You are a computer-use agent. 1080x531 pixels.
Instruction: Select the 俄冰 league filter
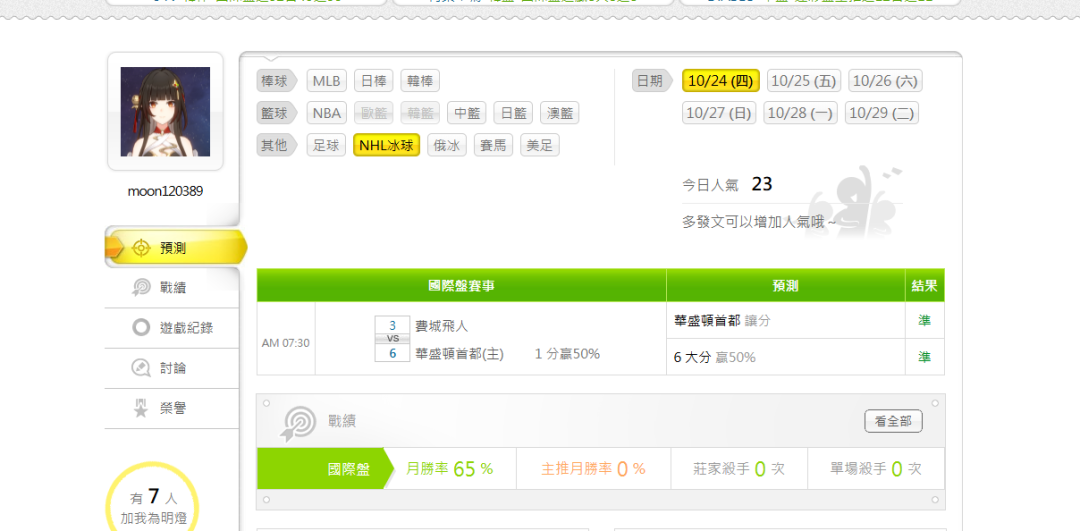tap(447, 145)
